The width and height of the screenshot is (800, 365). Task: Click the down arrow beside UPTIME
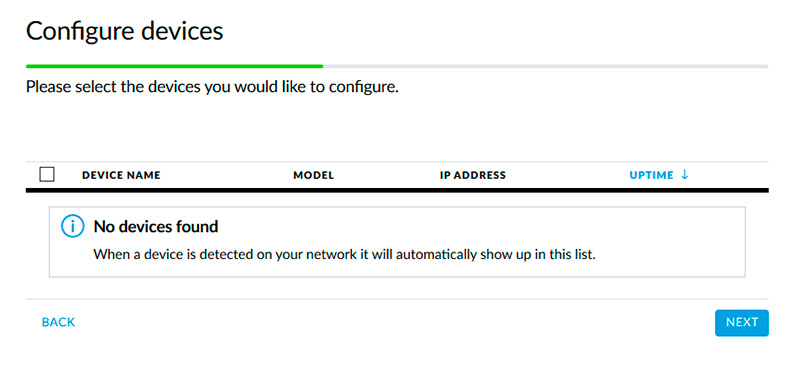[685, 175]
